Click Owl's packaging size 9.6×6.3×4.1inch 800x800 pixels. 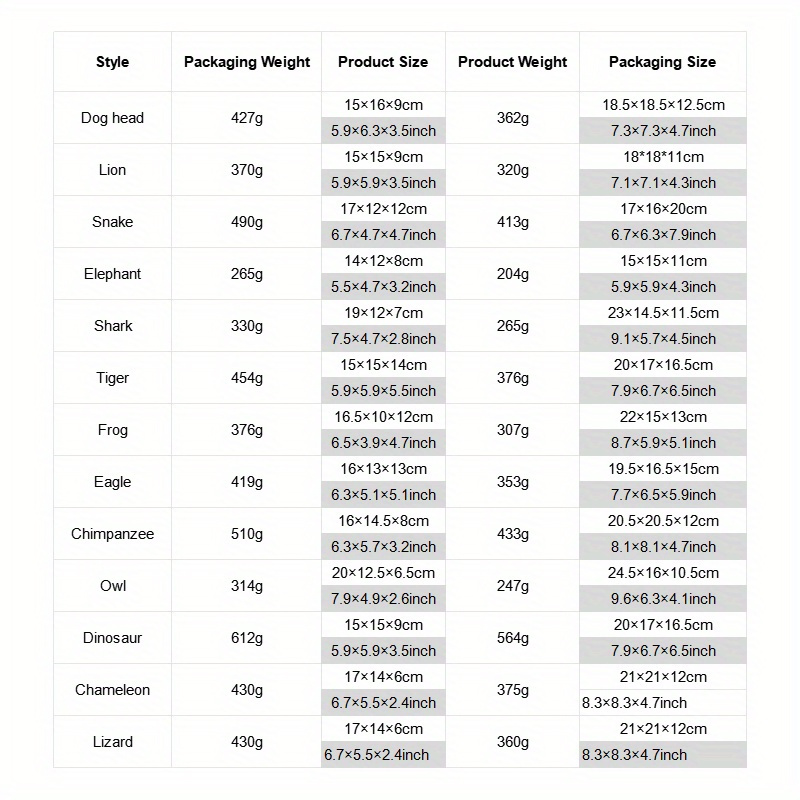point(662,599)
